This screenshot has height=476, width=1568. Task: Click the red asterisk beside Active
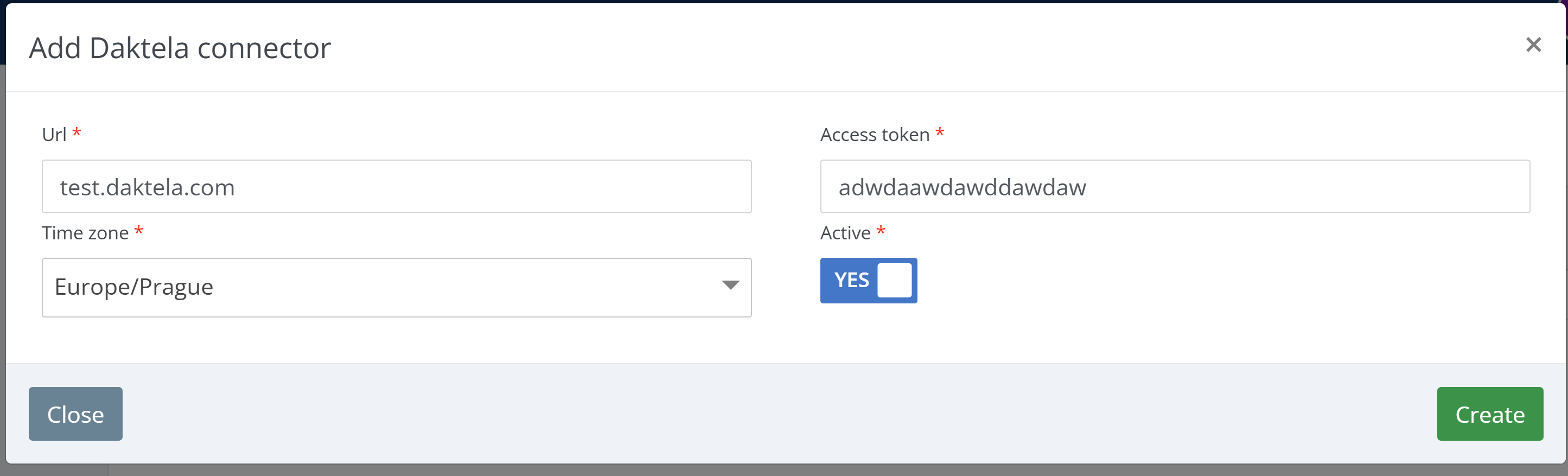pyautogui.click(x=881, y=231)
